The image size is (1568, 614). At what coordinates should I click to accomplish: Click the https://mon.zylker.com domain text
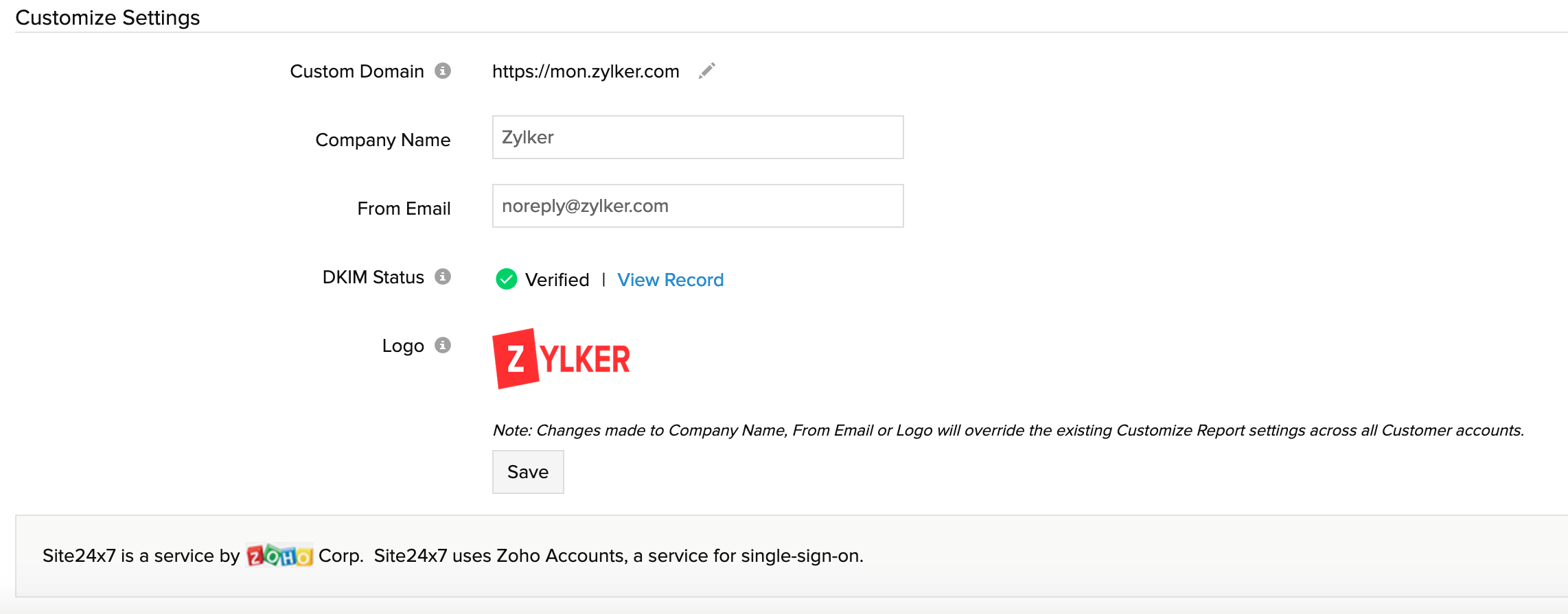pos(586,71)
